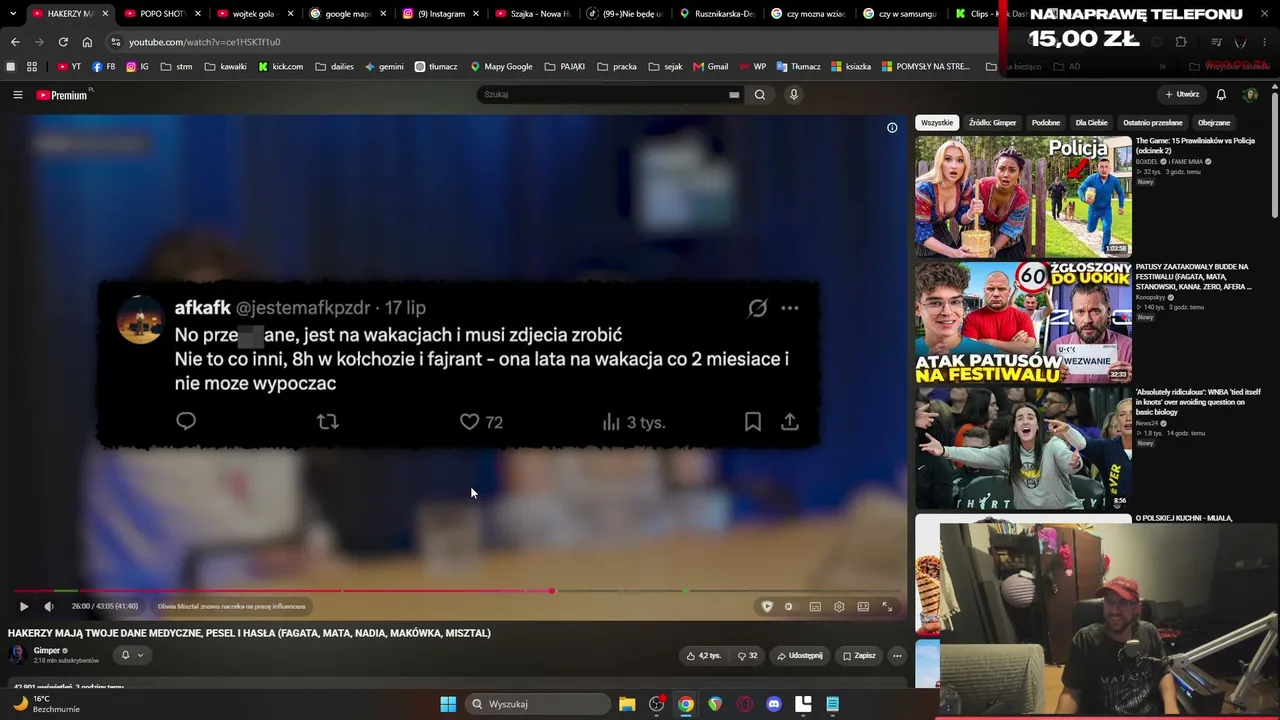This screenshot has width=1280, height=720.
Task: Like the video with 4,2 tys.
Action: coord(703,656)
